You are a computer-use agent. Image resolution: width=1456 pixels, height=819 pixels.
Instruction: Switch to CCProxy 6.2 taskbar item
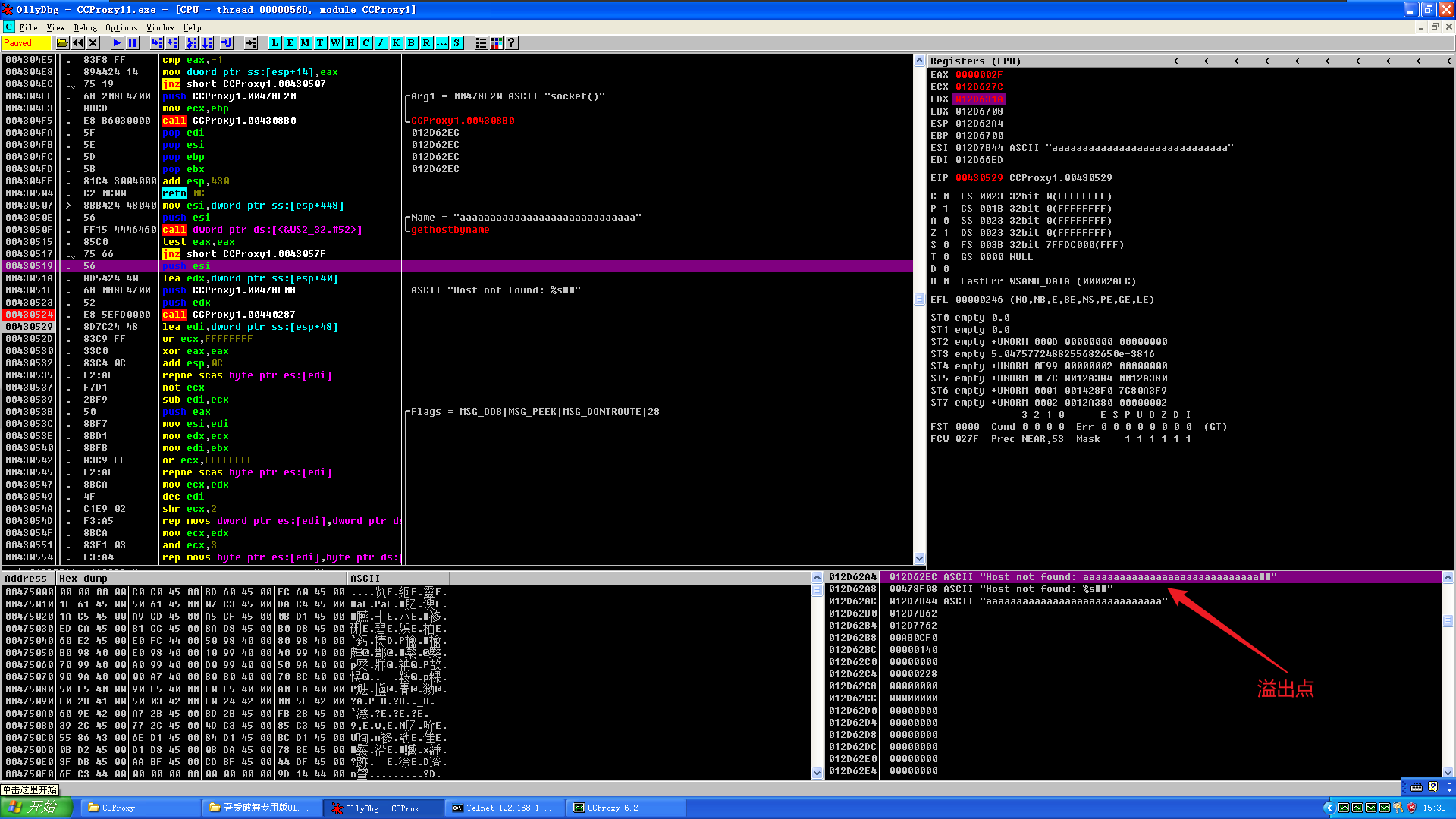(626, 808)
